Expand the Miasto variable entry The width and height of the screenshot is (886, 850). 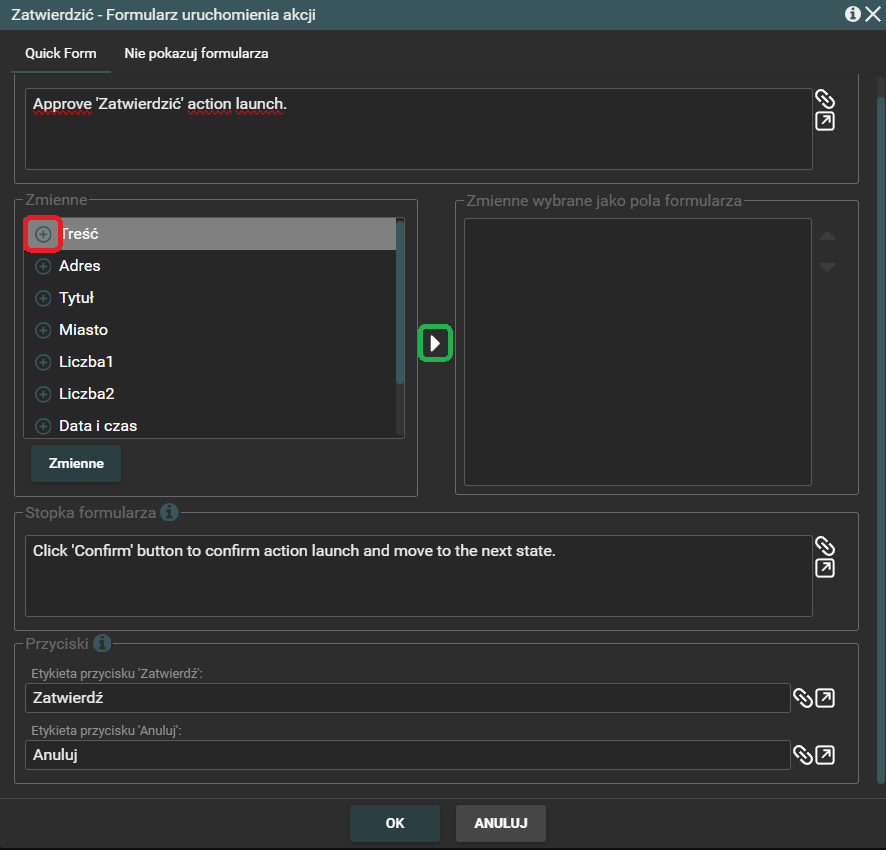pyautogui.click(x=43, y=330)
